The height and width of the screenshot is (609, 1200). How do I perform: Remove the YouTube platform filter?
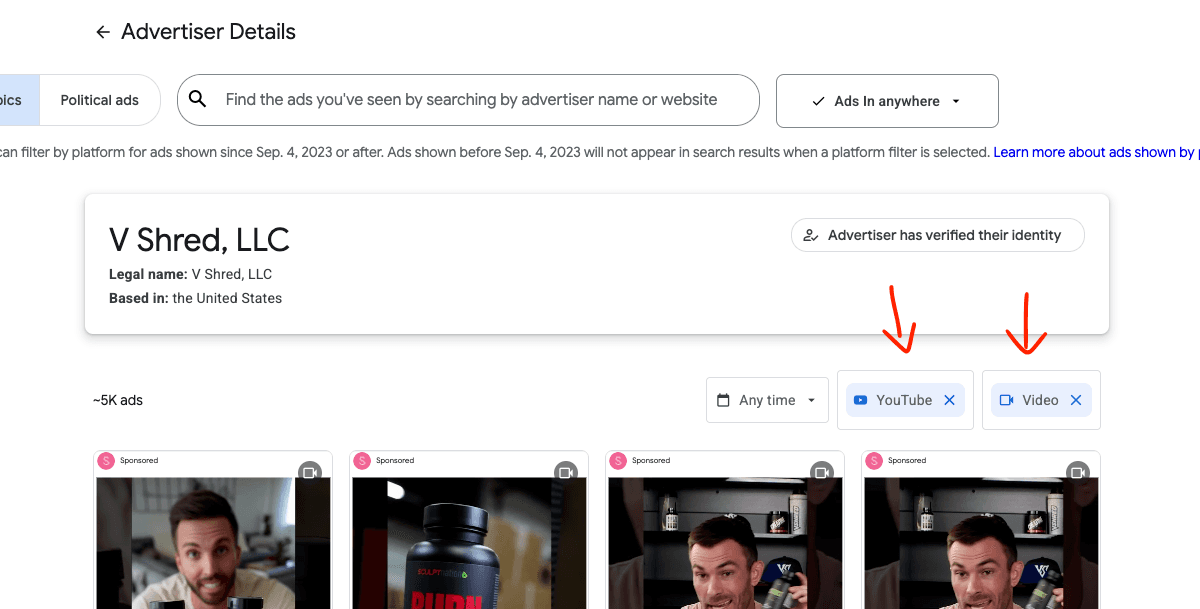949,399
